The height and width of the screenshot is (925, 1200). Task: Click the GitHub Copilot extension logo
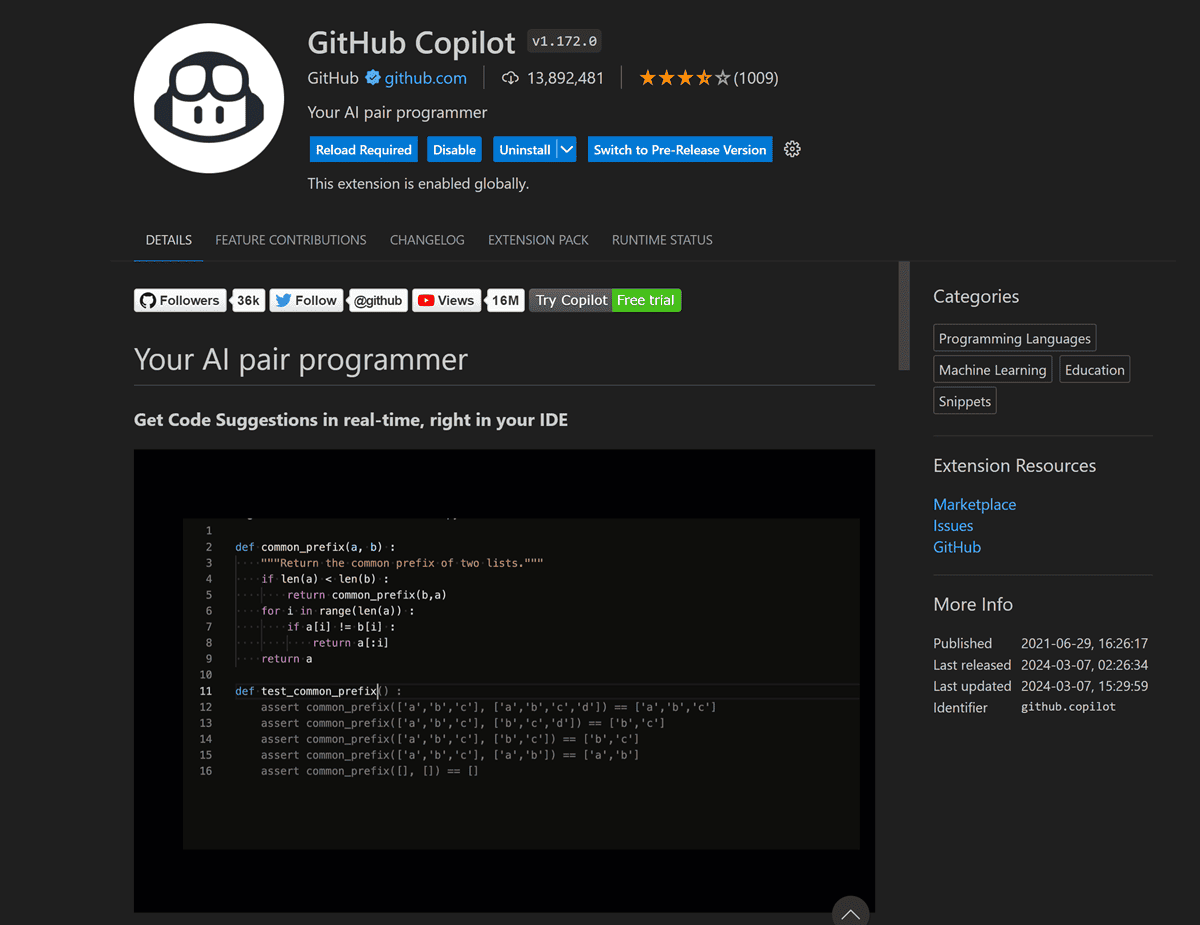pyautogui.click(x=208, y=98)
